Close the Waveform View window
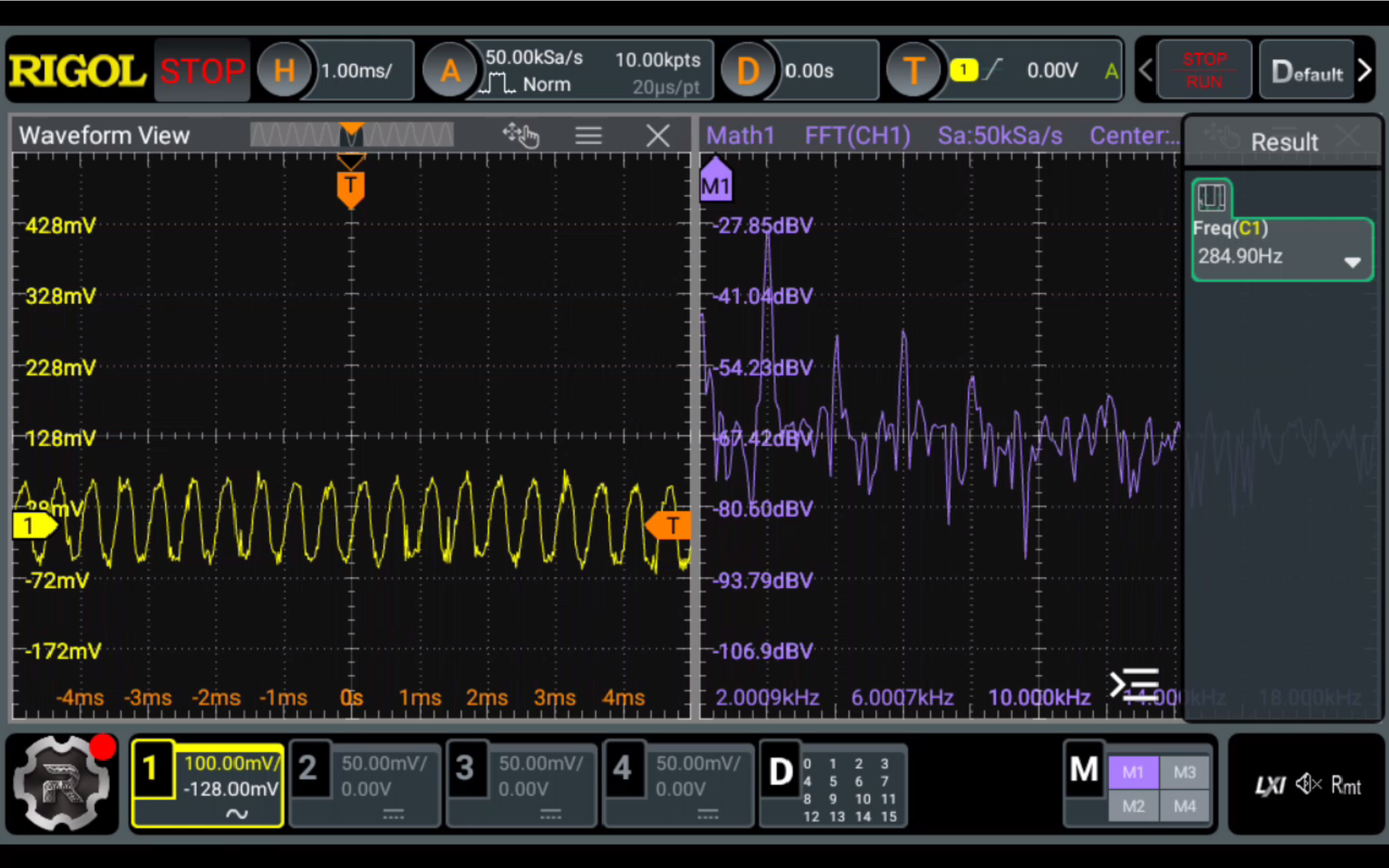The image size is (1389, 868). coord(658,135)
